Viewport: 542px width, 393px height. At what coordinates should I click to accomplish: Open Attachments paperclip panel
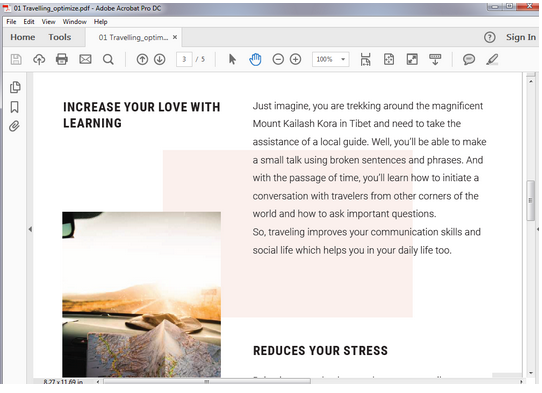(14, 126)
